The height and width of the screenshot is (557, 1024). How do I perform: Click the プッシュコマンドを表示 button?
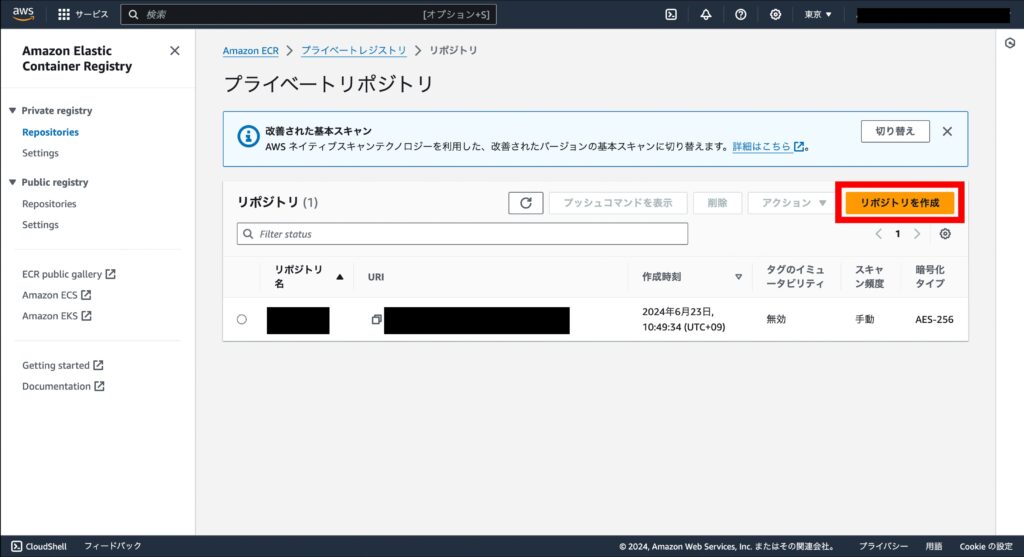[618, 203]
